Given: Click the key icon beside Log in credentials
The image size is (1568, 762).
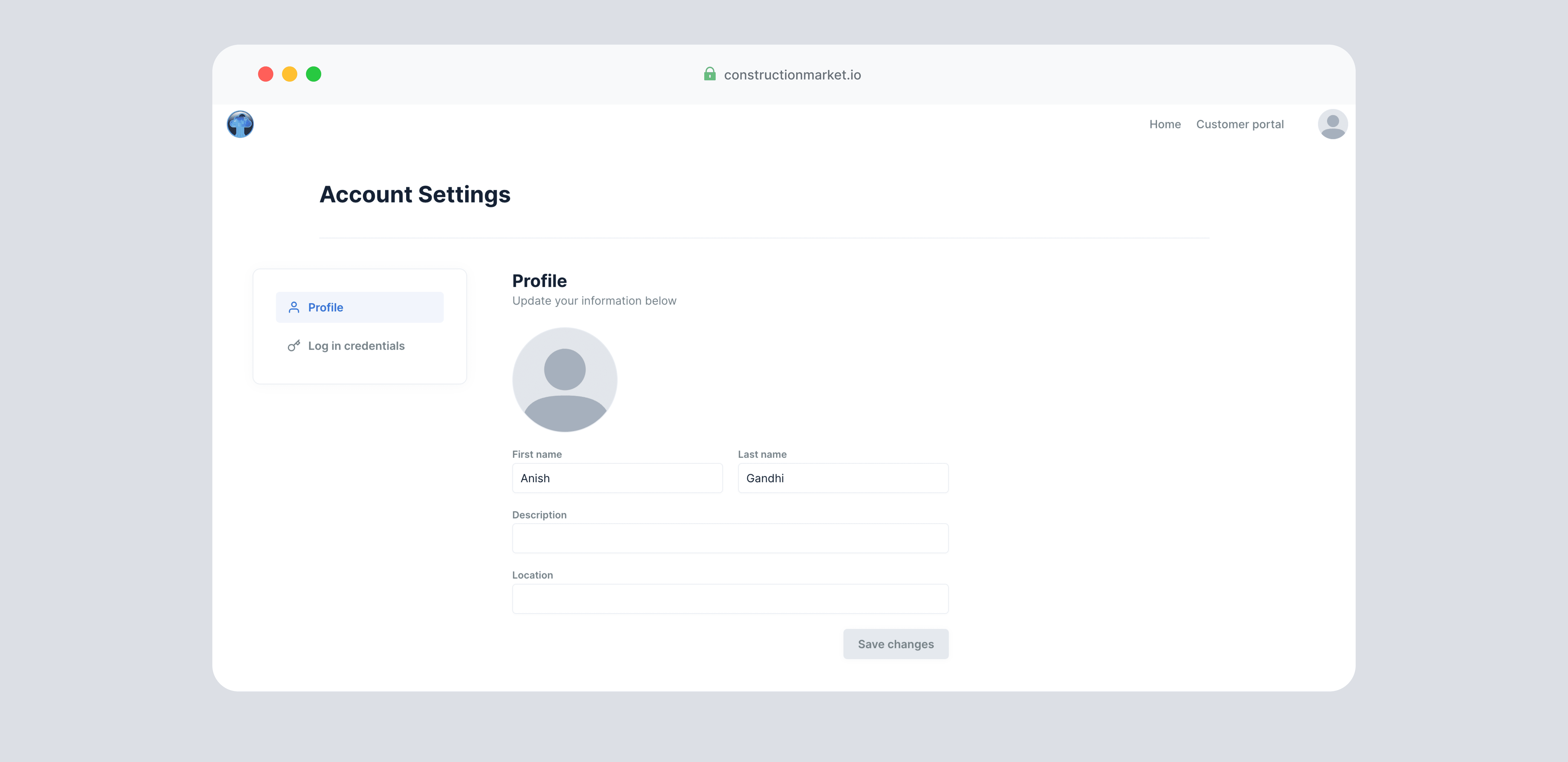Looking at the screenshot, I should 294,346.
